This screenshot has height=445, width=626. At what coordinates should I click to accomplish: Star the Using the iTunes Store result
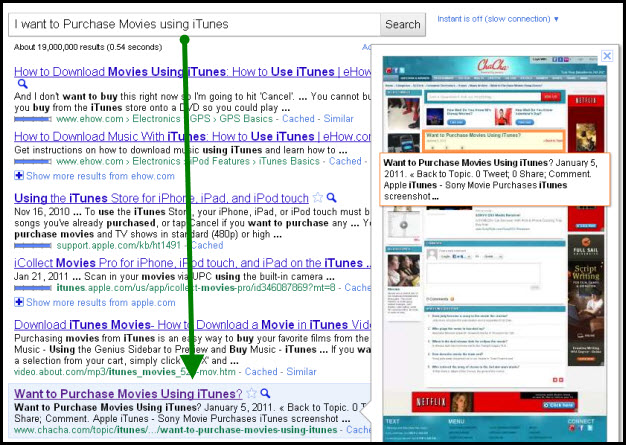click(318, 198)
